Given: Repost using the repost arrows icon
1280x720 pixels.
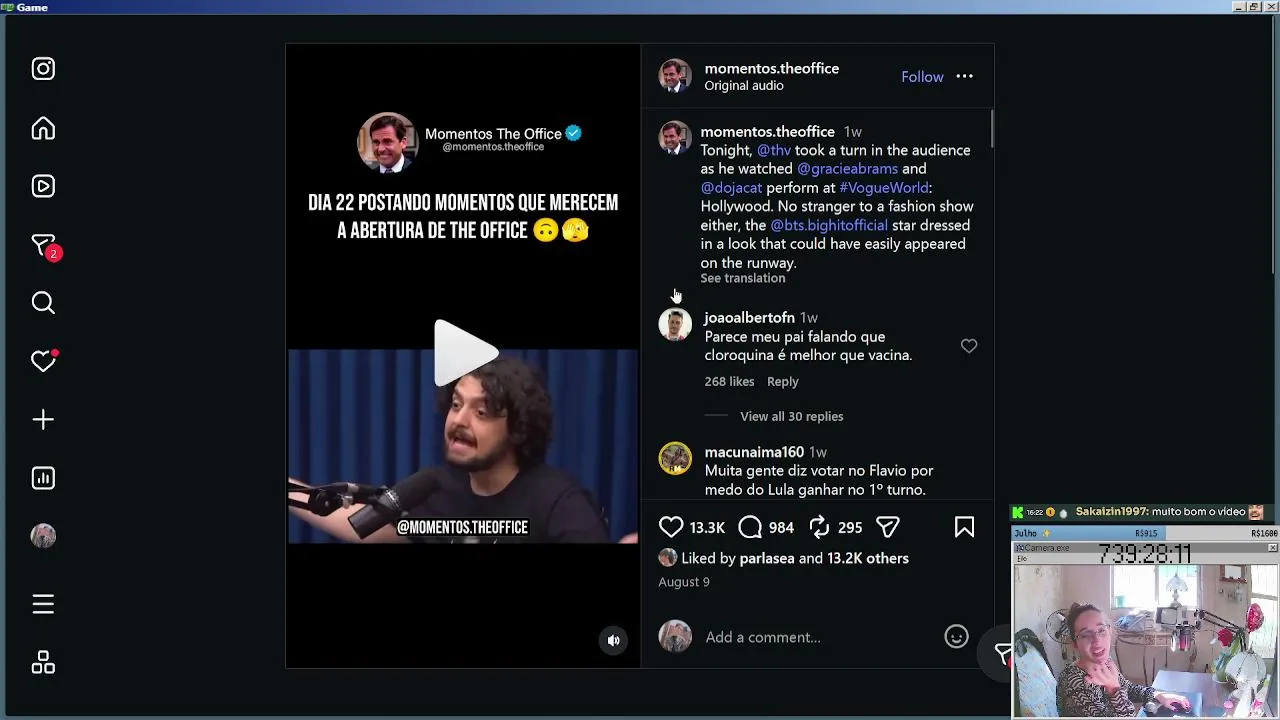Looking at the screenshot, I should pyautogui.click(x=819, y=527).
